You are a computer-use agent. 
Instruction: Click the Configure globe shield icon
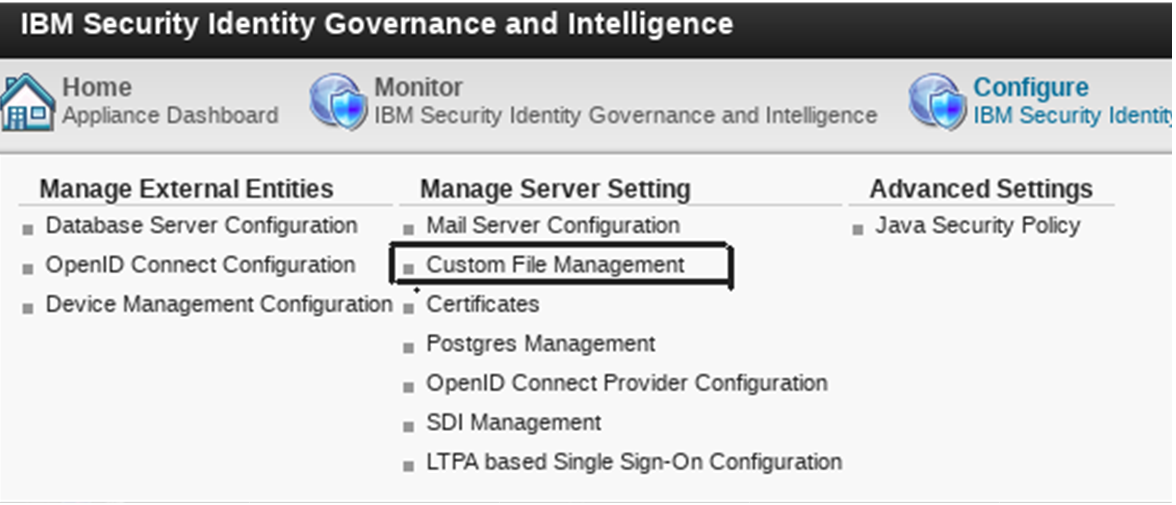(x=937, y=102)
